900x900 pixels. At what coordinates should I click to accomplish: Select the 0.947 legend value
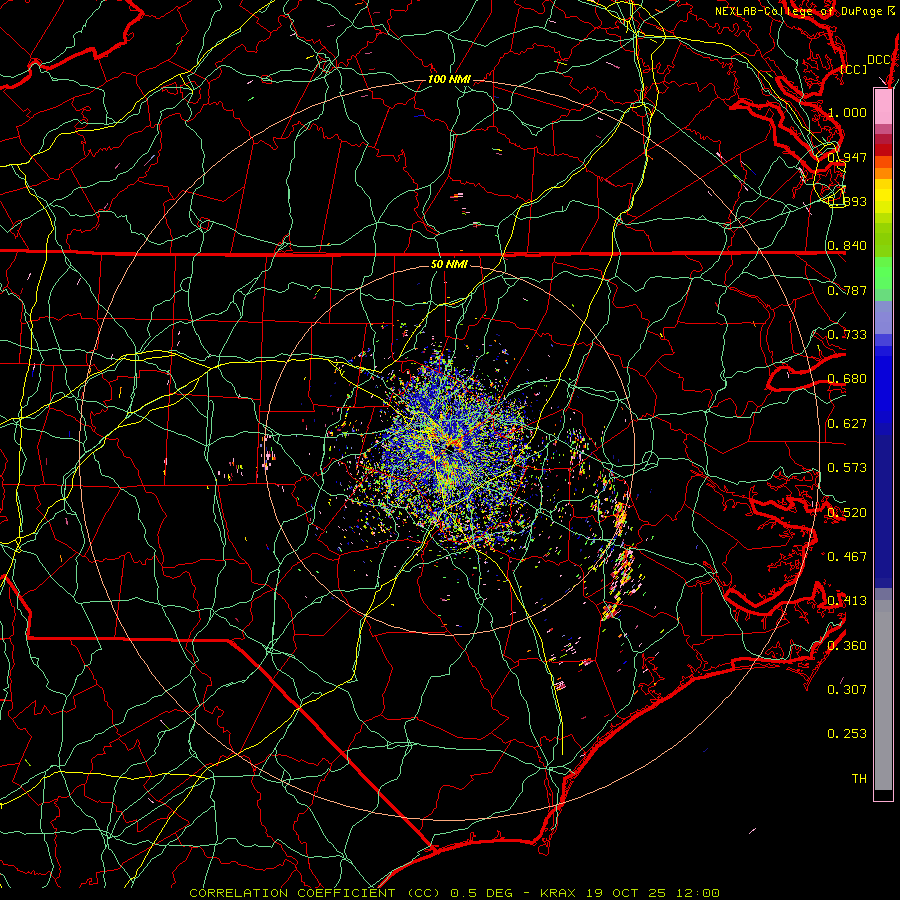(847, 157)
